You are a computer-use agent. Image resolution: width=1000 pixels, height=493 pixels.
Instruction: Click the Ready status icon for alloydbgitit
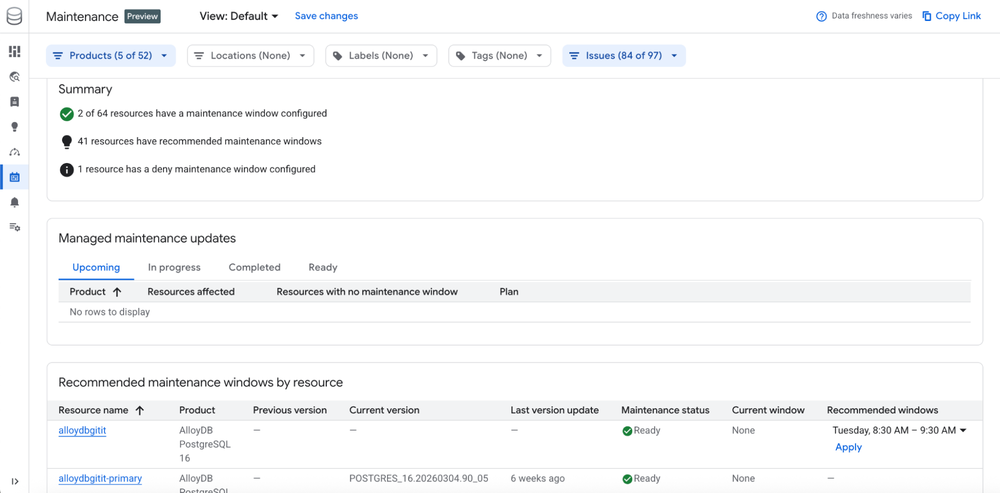pos(627,431)
